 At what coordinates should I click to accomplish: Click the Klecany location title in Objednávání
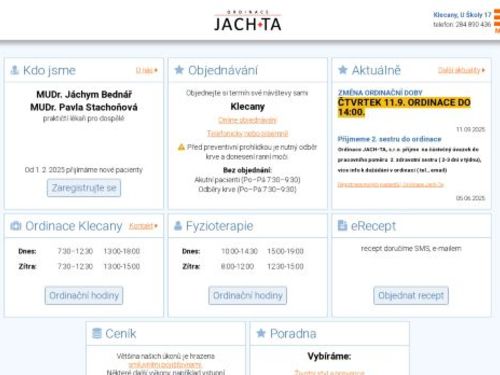point(248,107)
